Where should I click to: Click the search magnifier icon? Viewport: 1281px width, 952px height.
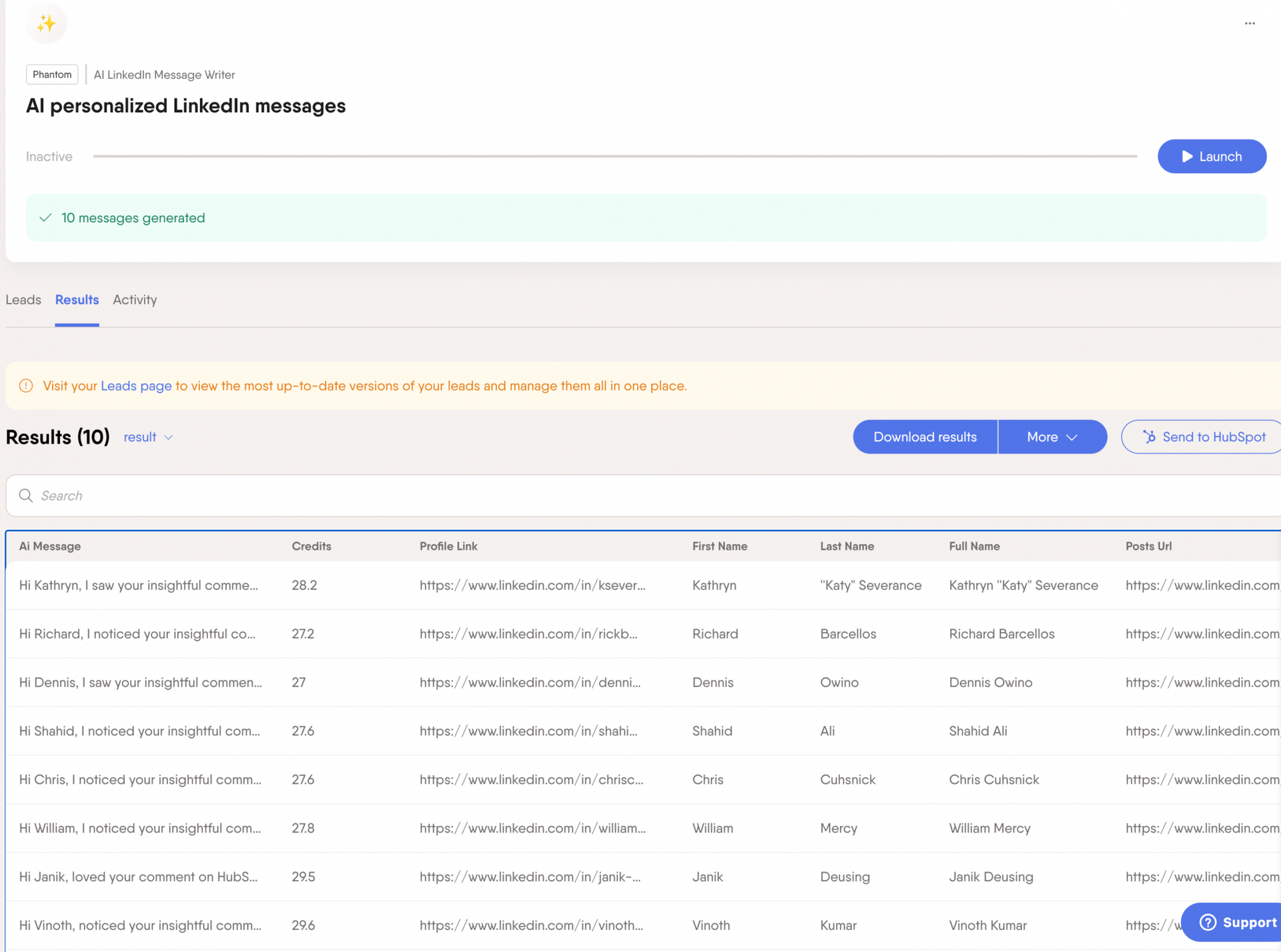[x=26, y=495]
